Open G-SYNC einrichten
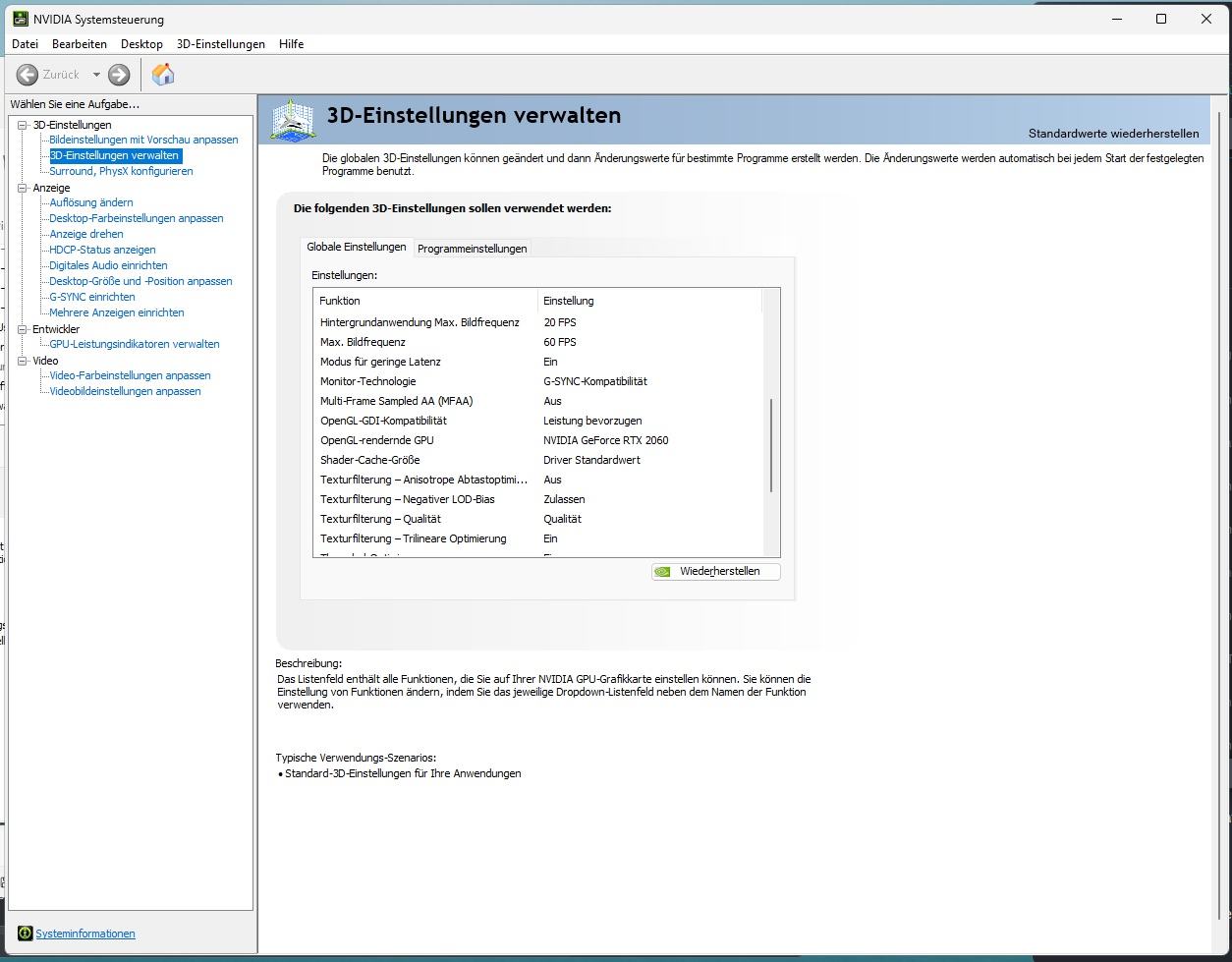The height and width of the screenshot is (962, 1232). 92,297
